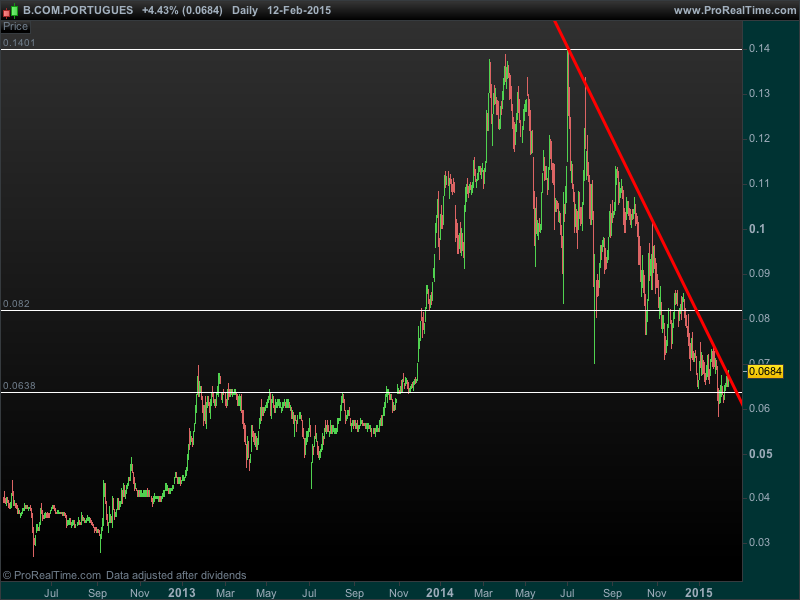Click the 0.14 price axis value
800x600 pixels.
coord(759,48)
